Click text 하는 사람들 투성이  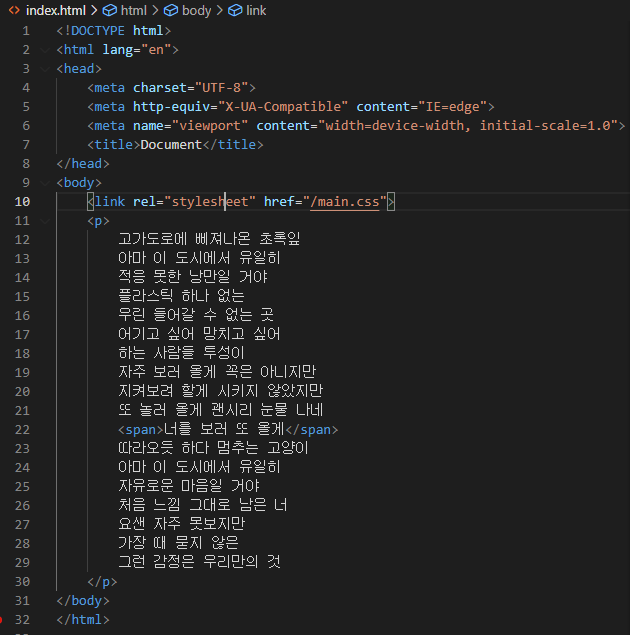(x=181, y=353)
